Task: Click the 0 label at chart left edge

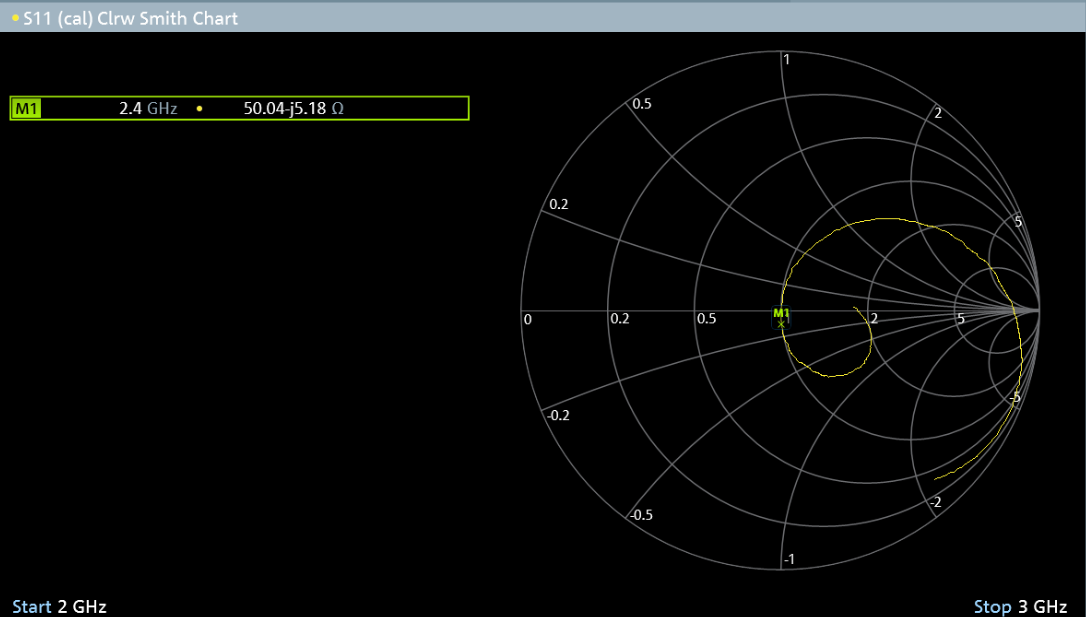Action: click(528, 319)
